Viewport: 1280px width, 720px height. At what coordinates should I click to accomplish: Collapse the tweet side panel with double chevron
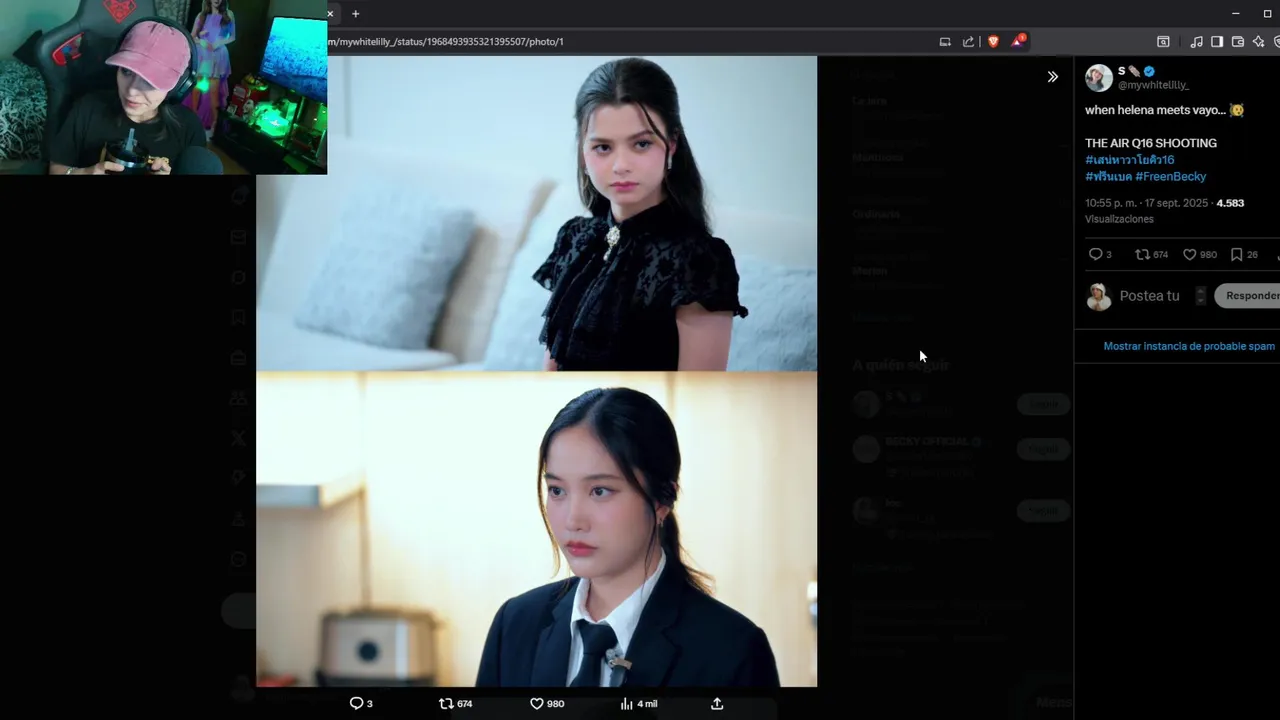pyautogui.click(x=1052, y=77)
